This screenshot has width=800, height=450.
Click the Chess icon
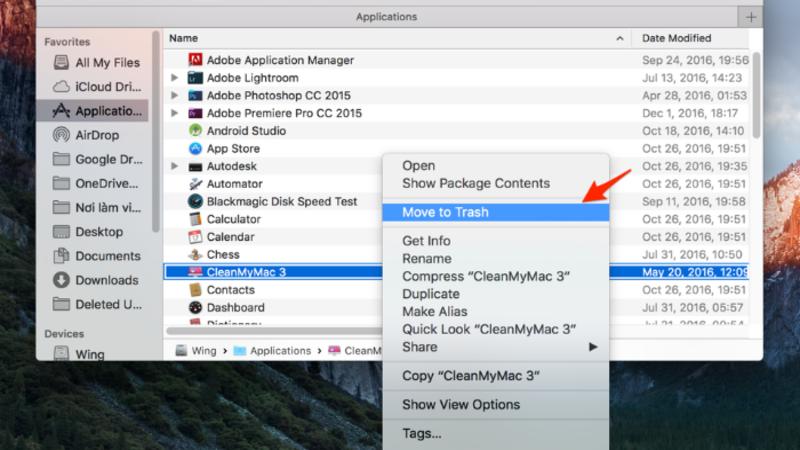point(195,254)
